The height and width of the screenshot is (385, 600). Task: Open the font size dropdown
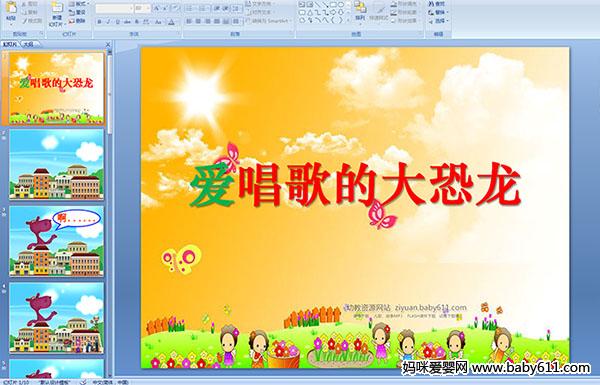[142, 8]
